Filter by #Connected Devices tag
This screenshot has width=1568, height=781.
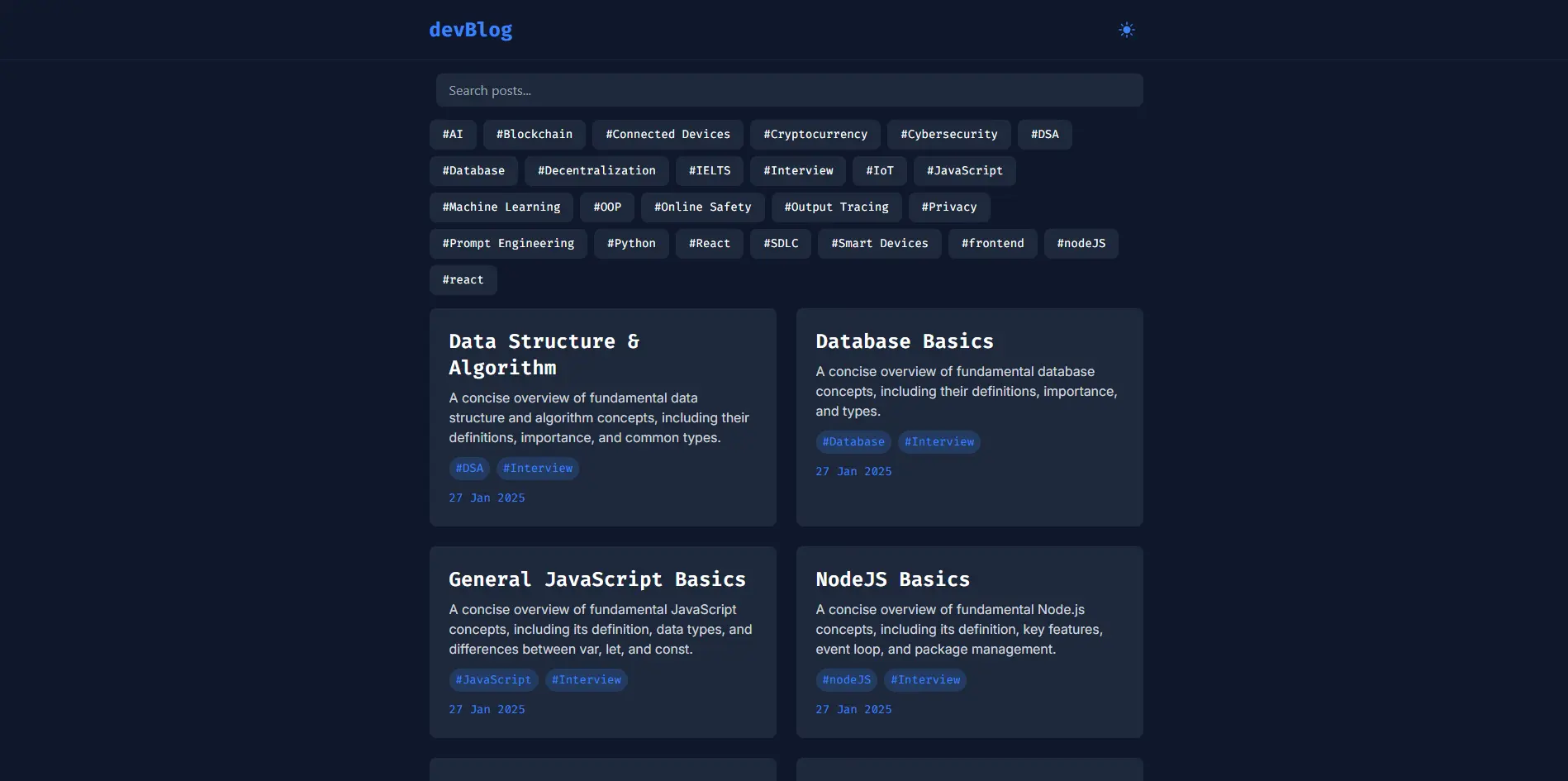(x=668, y=135)
